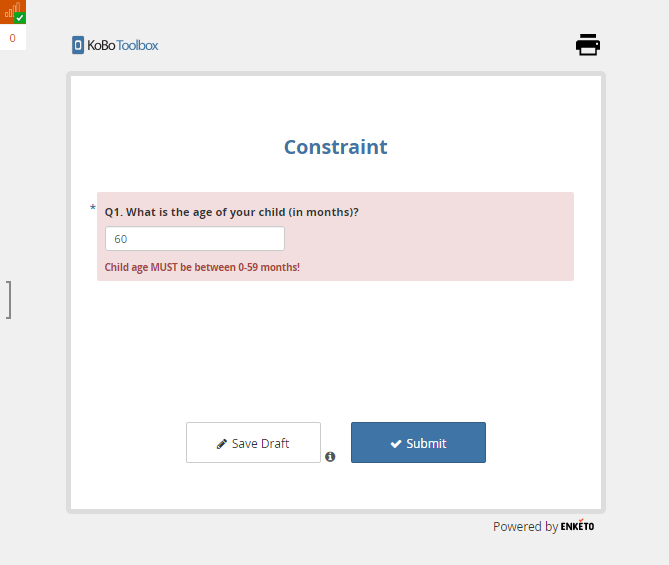Viewport: 669px width, 565px height.
Task: Click the "Powered by" footer text
Action: pyautogui.click(x=525, y=527)
